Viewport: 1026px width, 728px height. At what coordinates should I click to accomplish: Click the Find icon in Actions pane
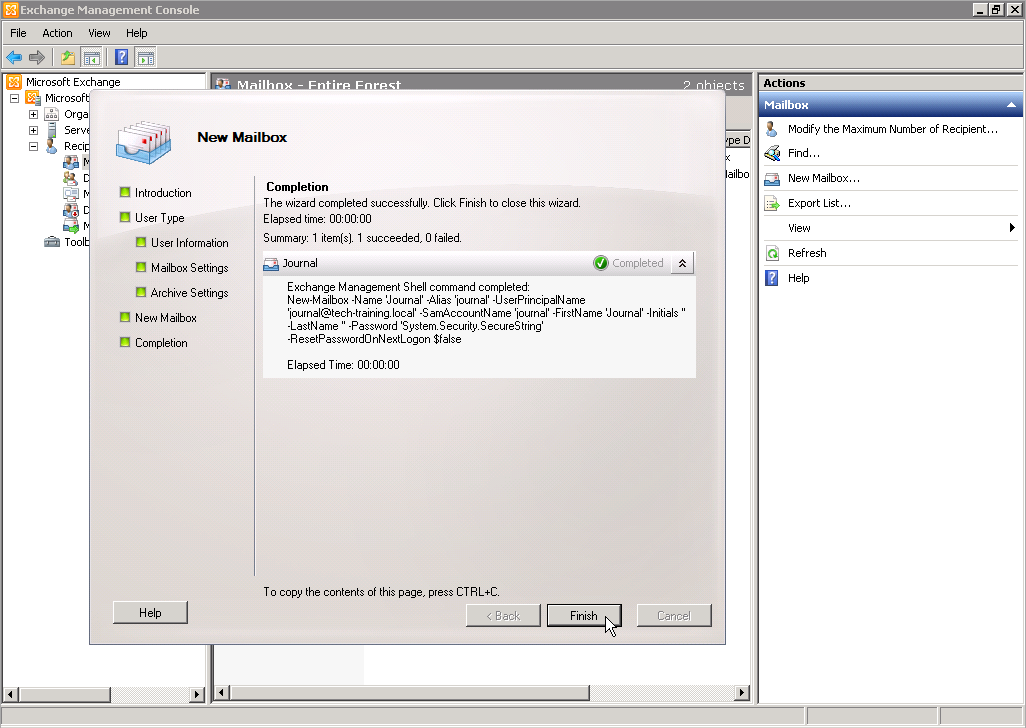point(772,153)
